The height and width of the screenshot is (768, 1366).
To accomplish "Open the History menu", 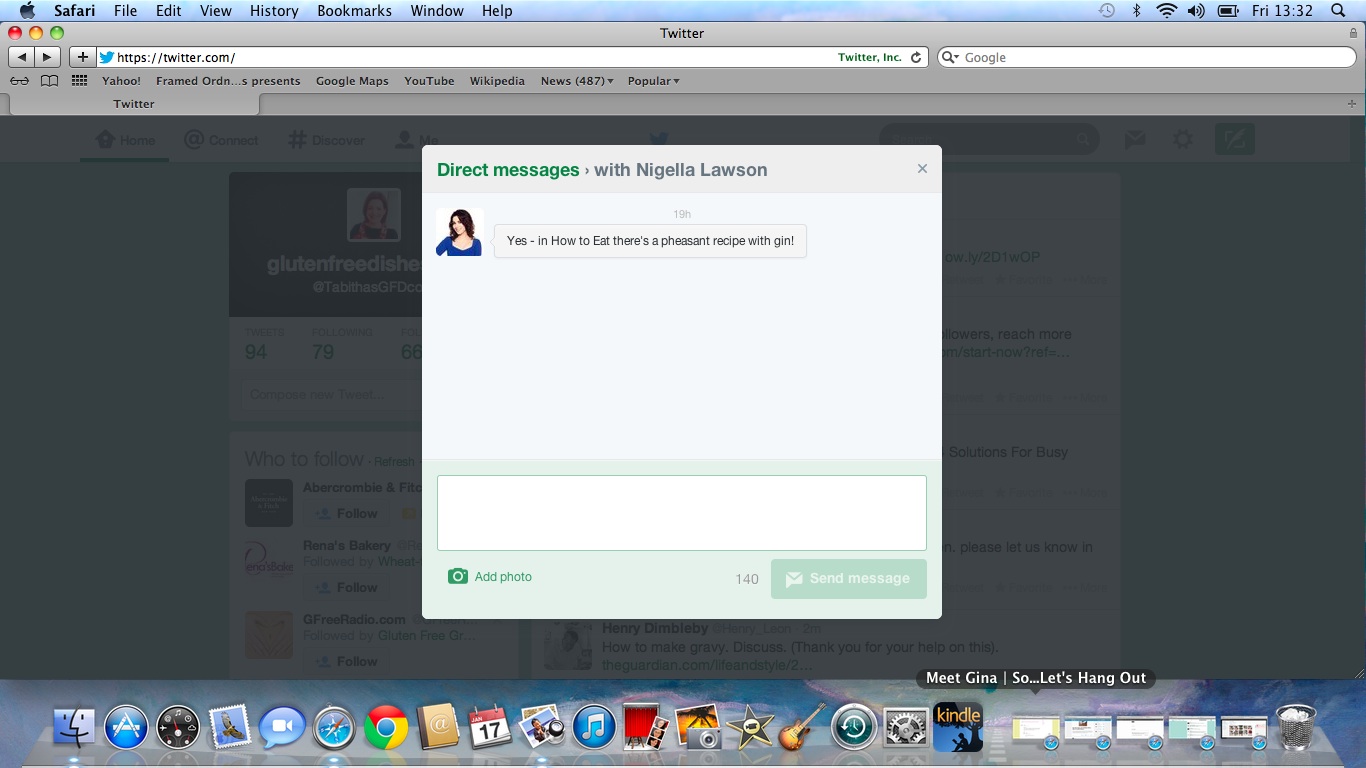I will click(274, 11).
